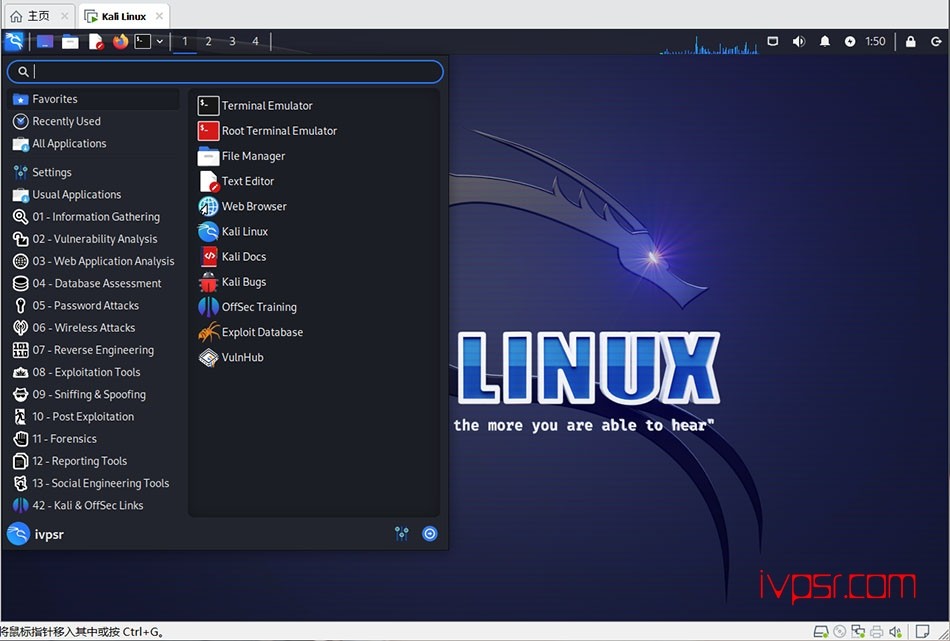
Task: Select 12 - Reporting Tools category
Action: [94, 461]
